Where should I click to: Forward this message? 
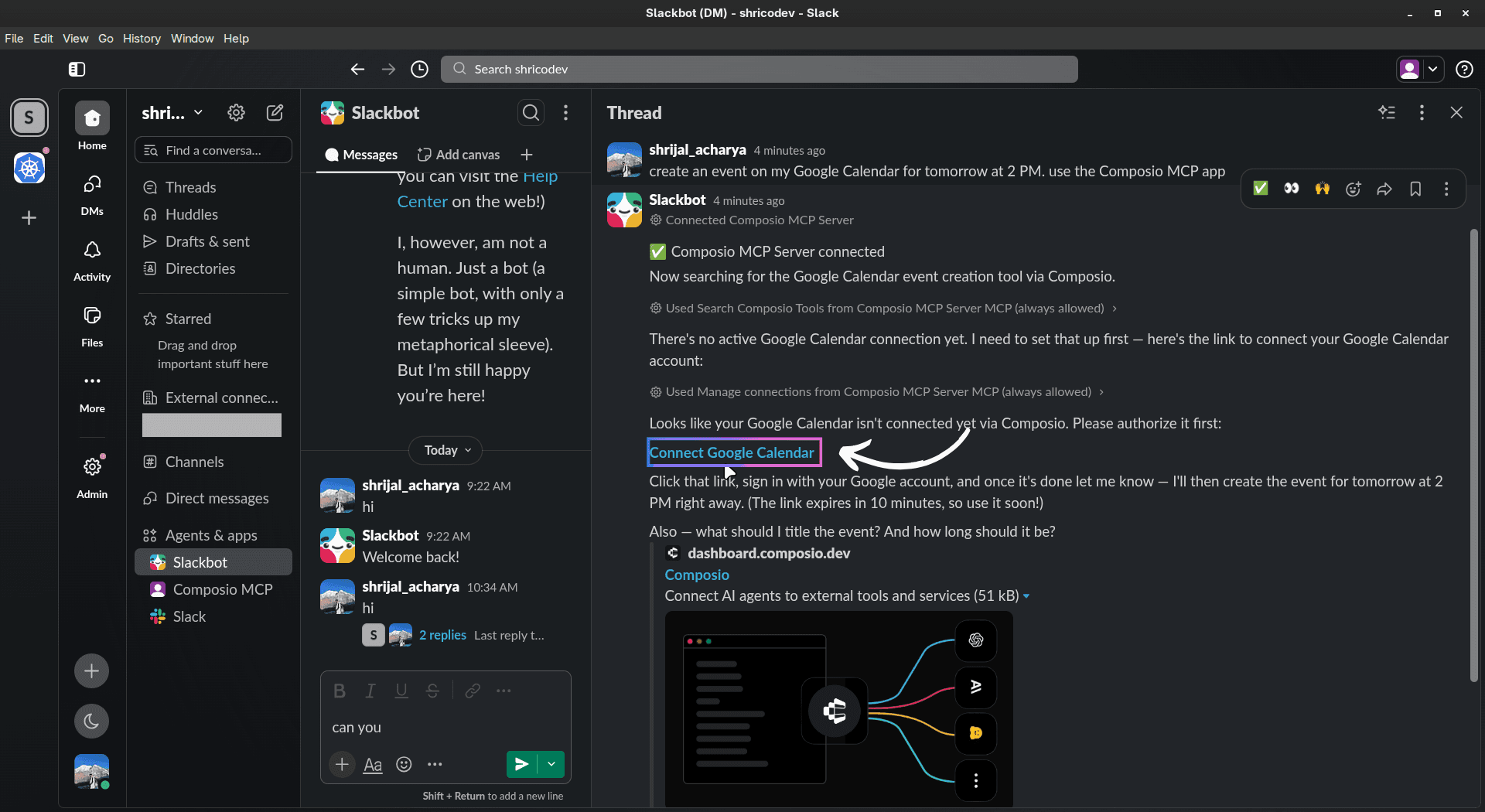click(x=1384, y=189)
